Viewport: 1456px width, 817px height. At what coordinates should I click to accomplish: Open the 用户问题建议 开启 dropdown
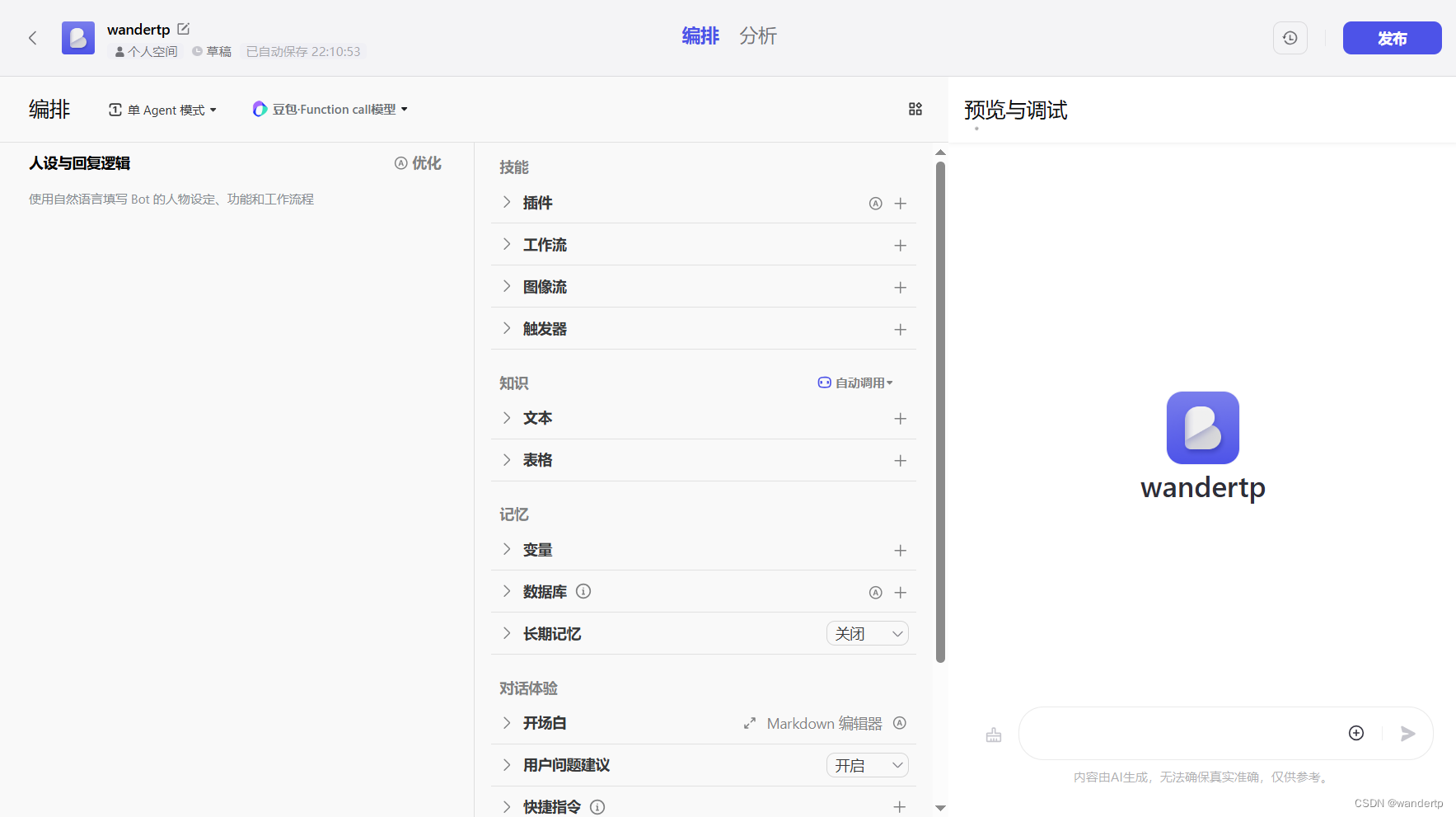pyautogui.click(x=868, y=765)
